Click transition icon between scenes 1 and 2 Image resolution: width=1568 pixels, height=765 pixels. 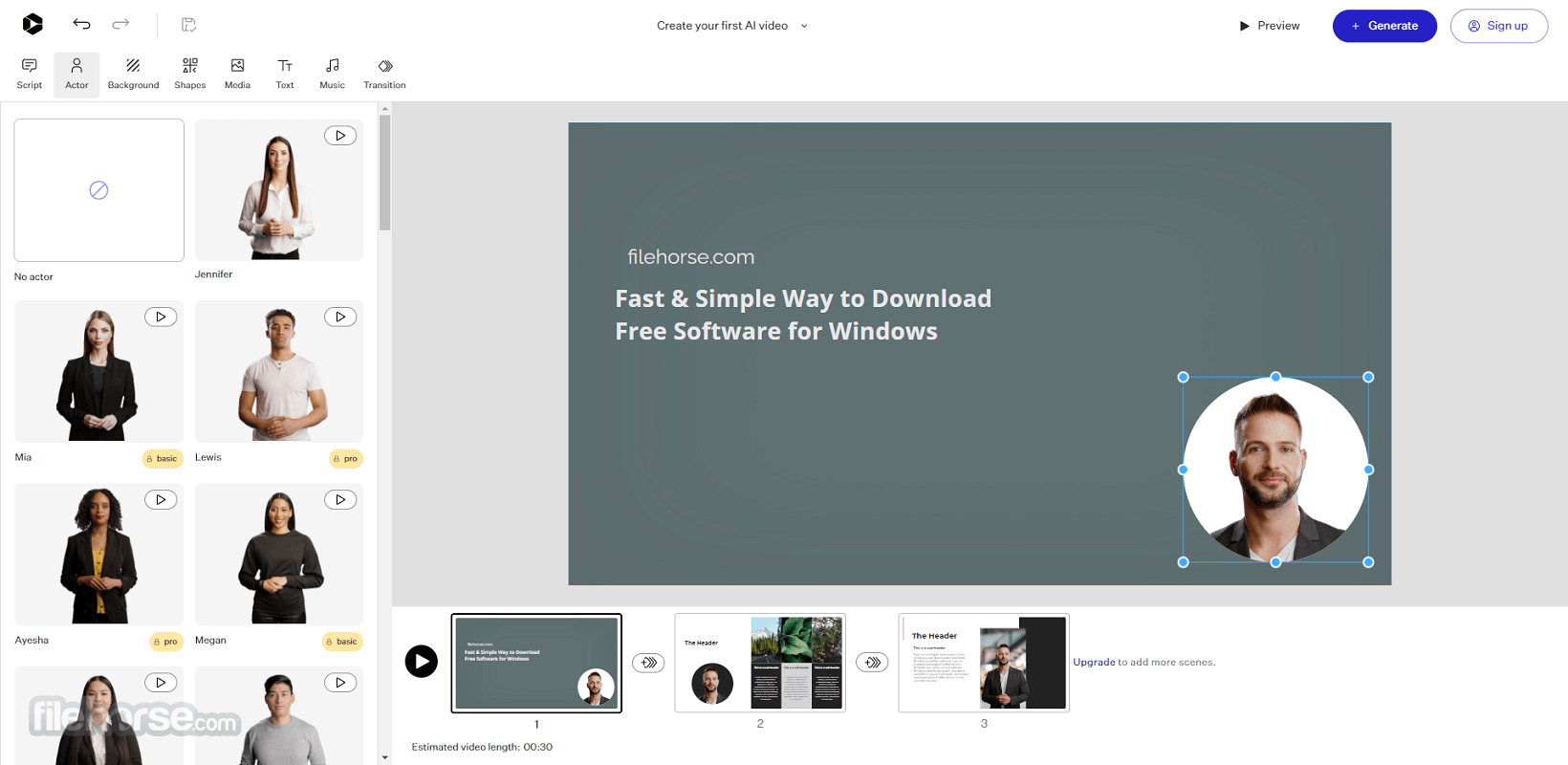[x=648, y=662]
